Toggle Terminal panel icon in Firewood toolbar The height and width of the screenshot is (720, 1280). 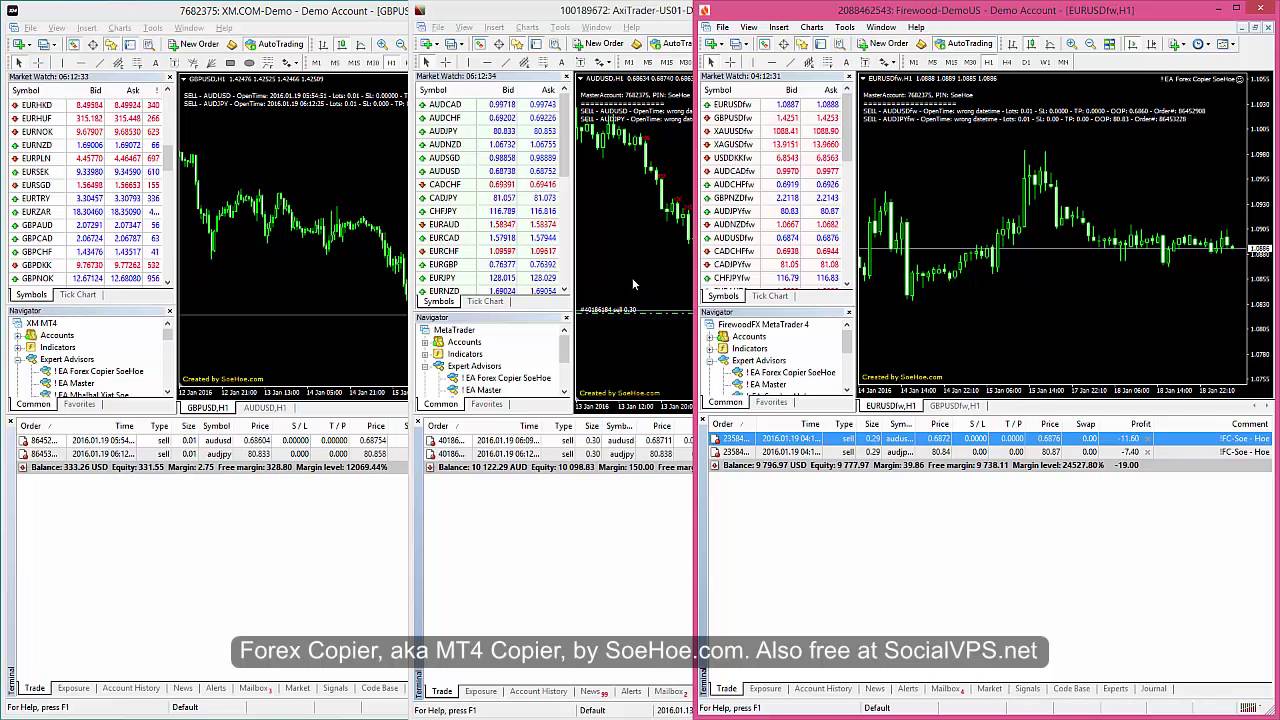point(820,44)
